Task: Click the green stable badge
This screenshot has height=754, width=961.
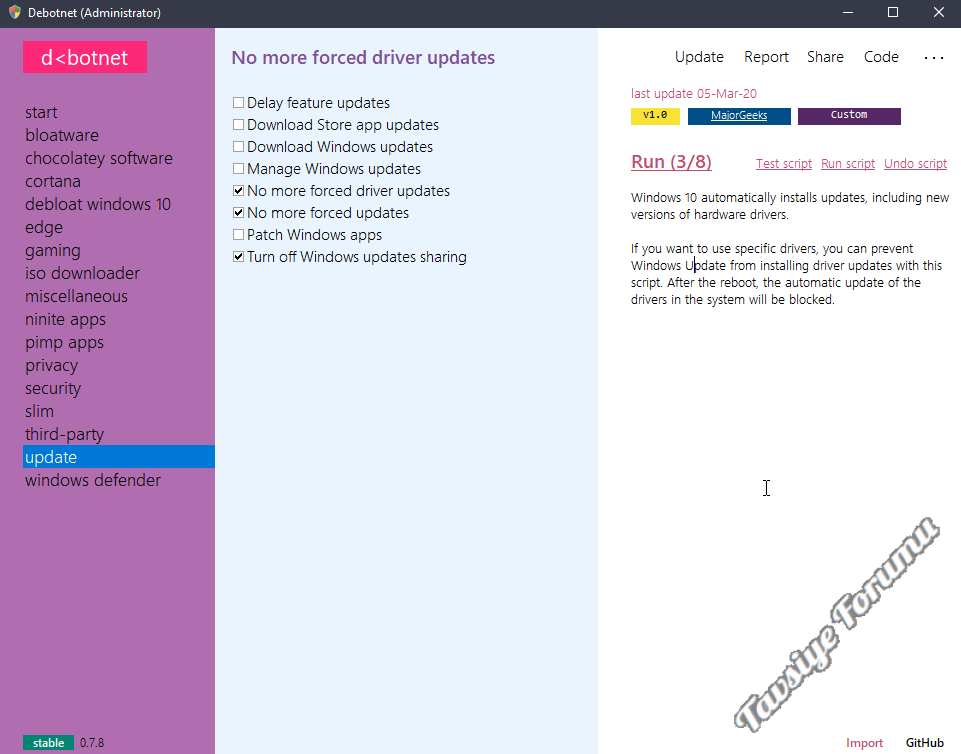Action: [48, 743]
